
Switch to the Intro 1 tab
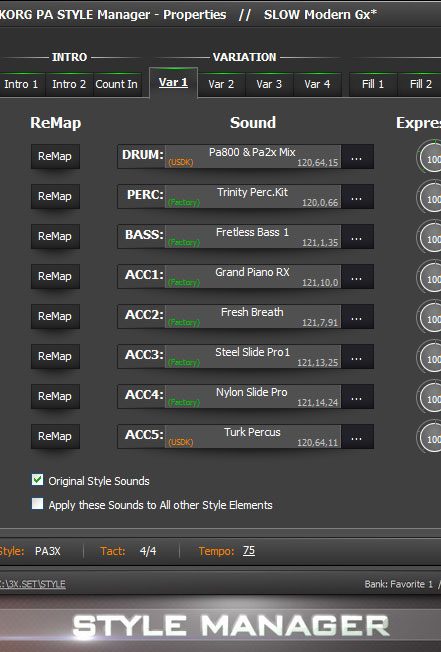click(22, 84)
